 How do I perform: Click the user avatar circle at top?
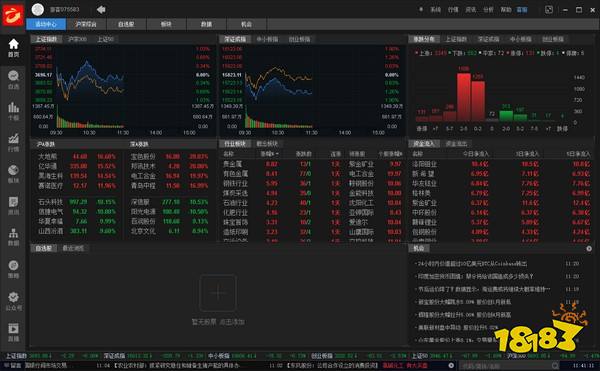click(x=38, y=10)
